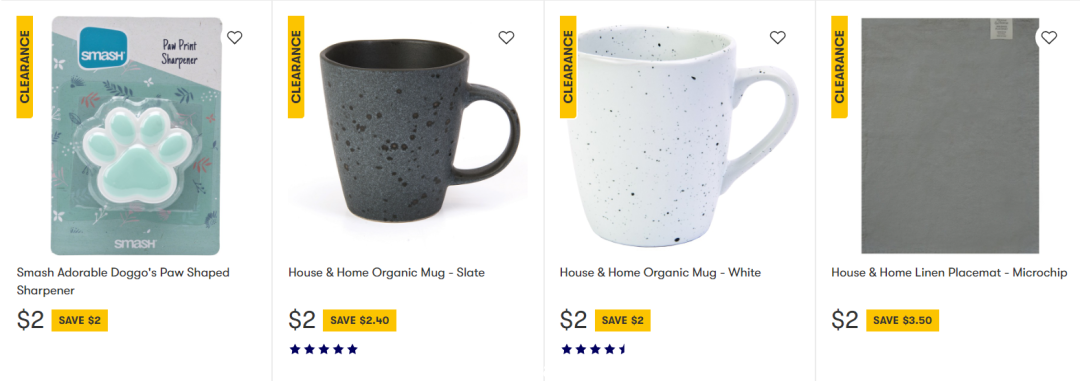Image resolution: width=1080 pixels, height=381 pixels.
Task: Select Clearance ribbon on the placemat card
Action: (839, 67)
